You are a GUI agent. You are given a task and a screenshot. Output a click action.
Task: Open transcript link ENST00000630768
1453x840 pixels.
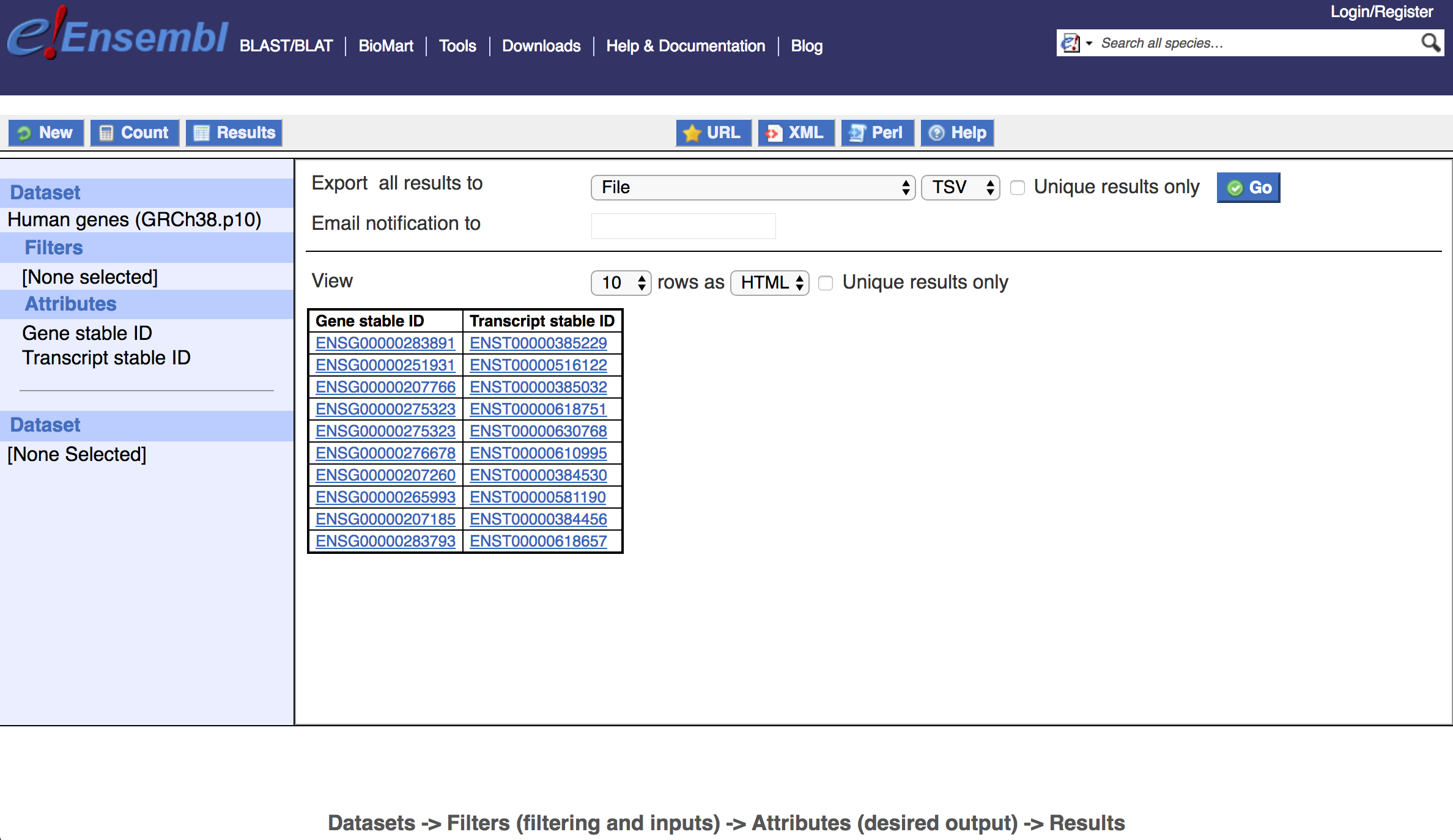tap(538, 431)
